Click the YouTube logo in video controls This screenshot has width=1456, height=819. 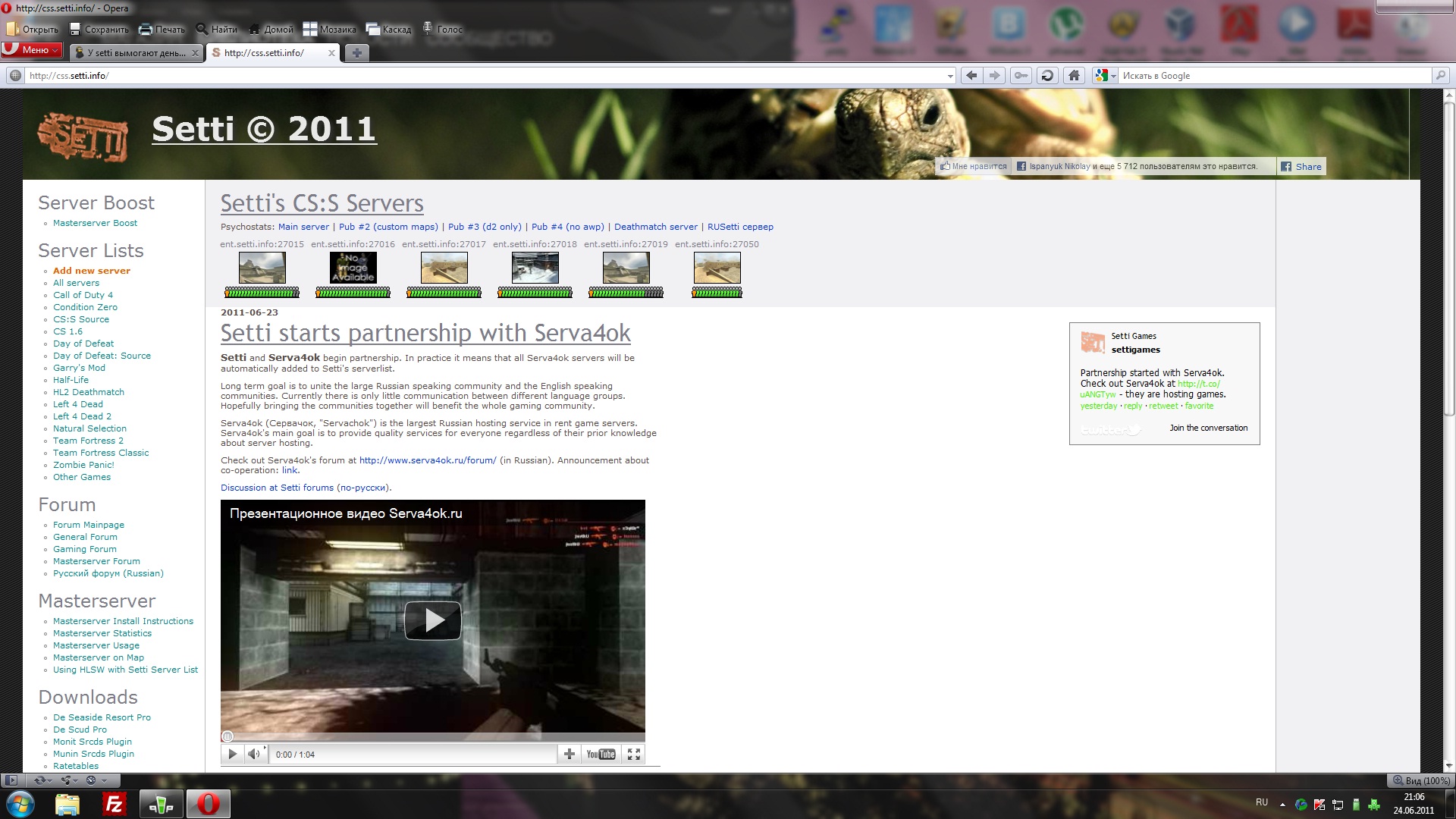tap(601, 754)
